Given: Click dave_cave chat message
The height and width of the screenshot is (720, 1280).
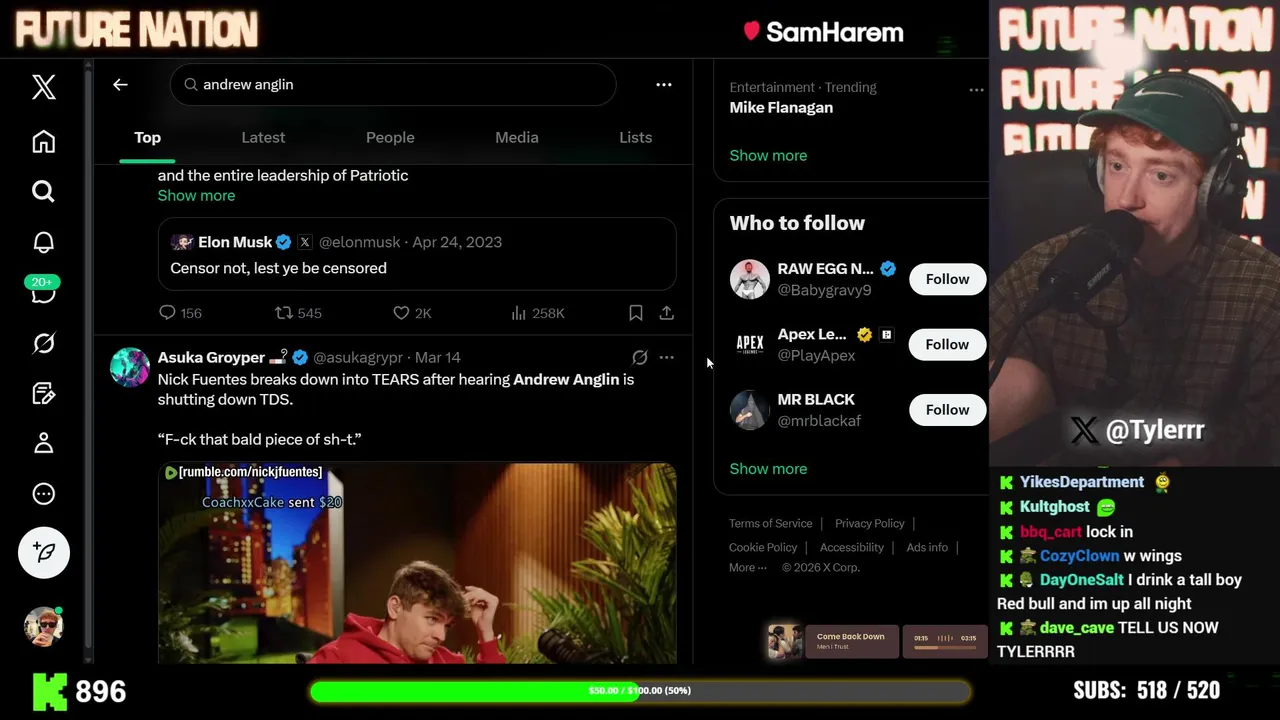Looking at the screenshot, I should point(1108,639).
